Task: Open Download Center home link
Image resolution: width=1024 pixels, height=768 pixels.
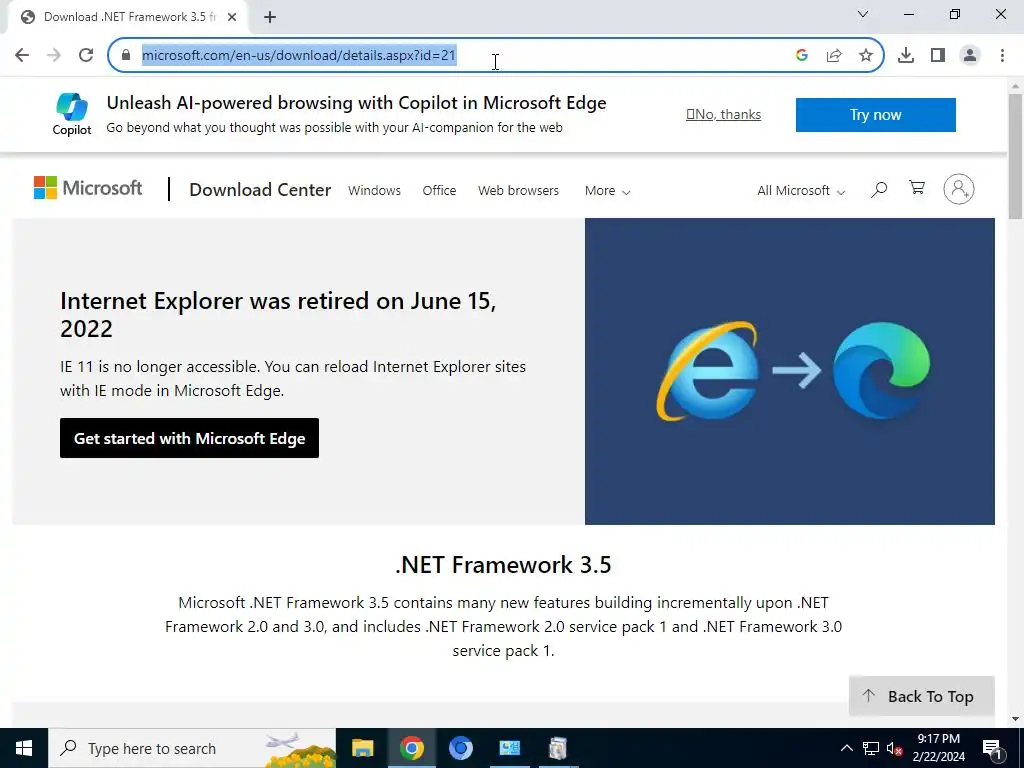Action: point(260,189)
